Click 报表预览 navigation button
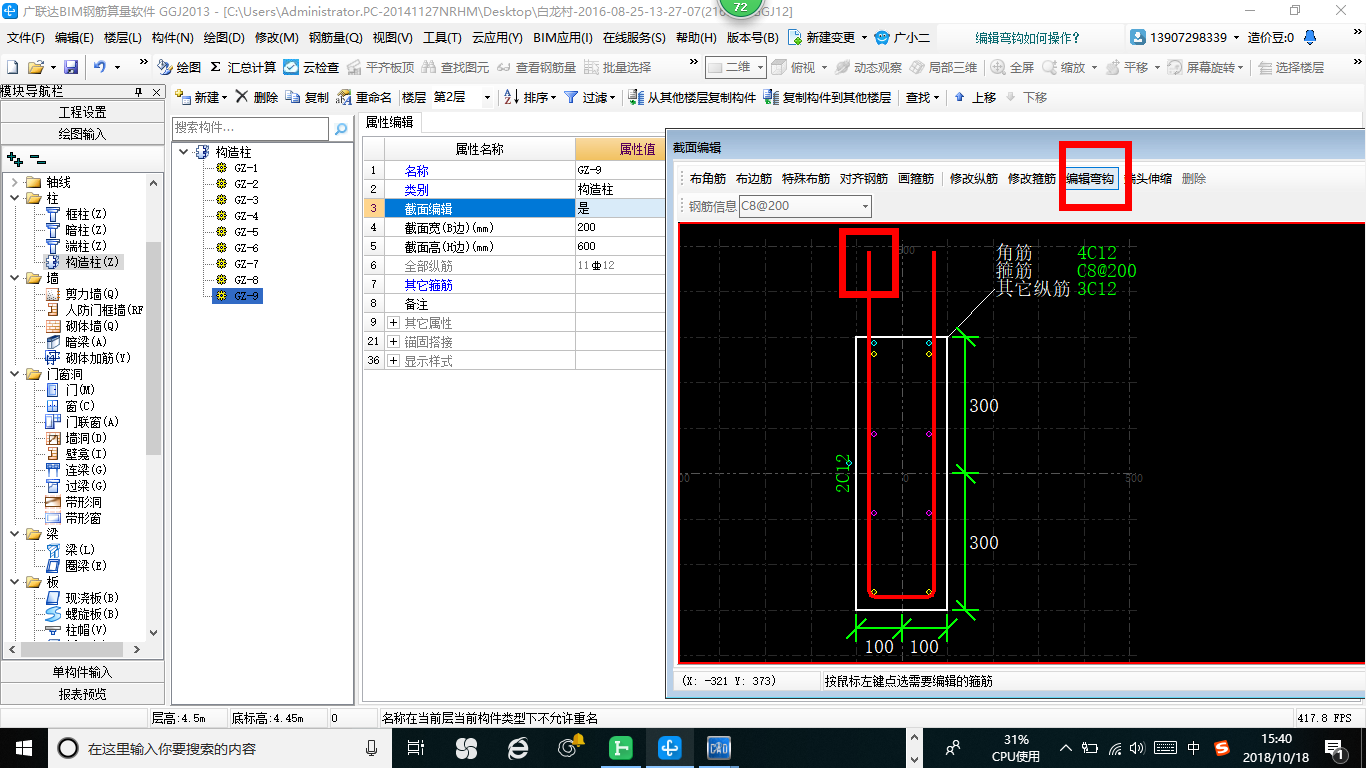Image resolution: width=1366 pixels, height=768 pixels. 83,694
